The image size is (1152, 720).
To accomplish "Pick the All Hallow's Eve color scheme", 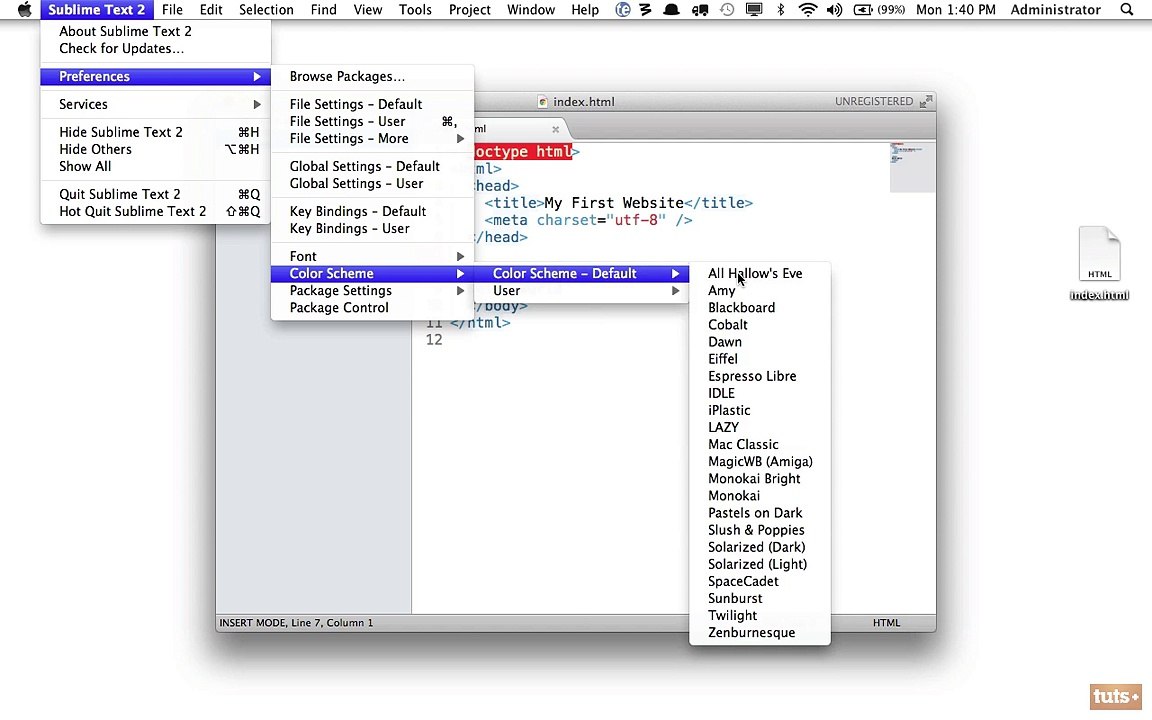I will (760, 273).
